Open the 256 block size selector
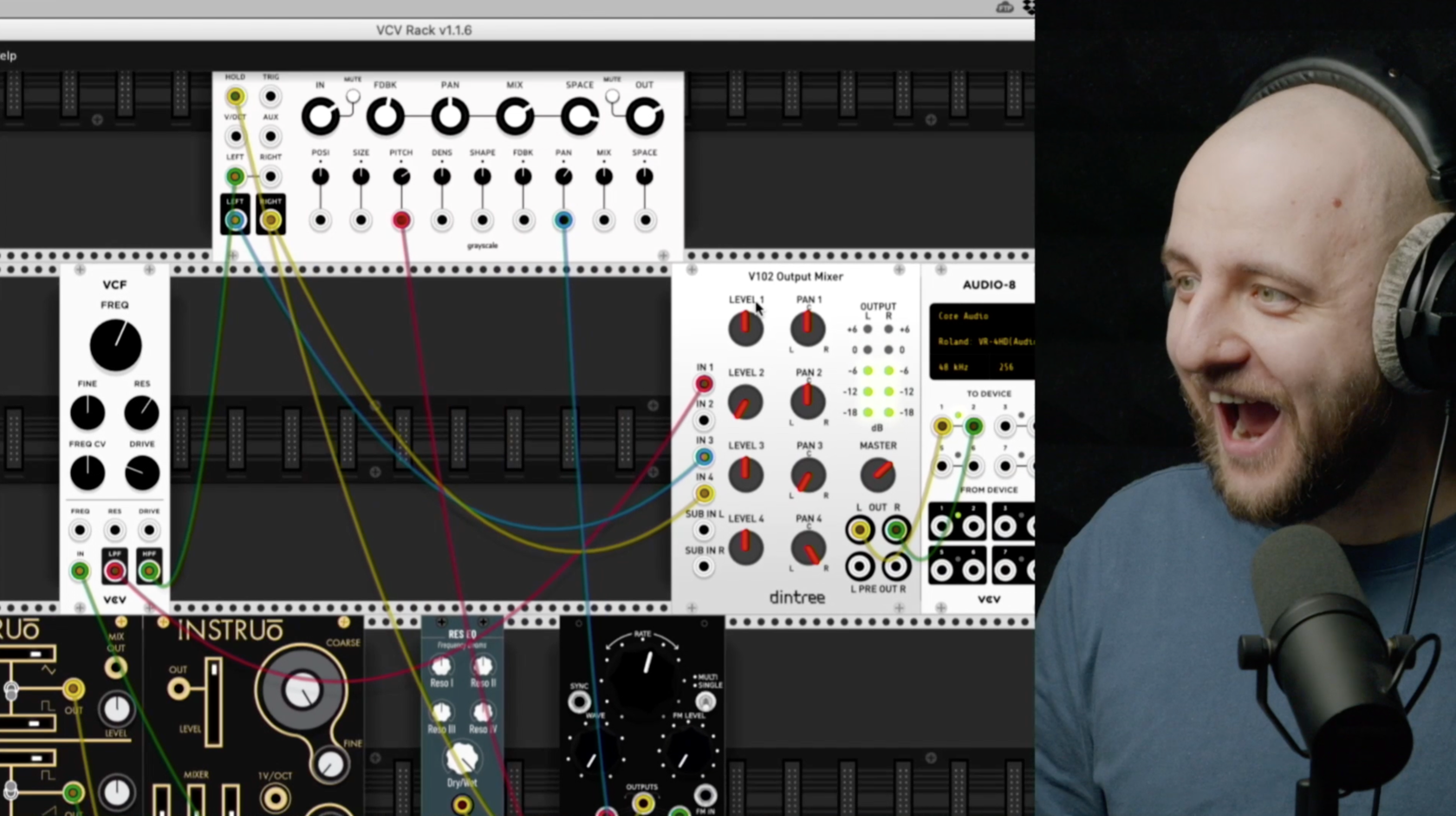This screenshot has height=816, width=1456. [x=1007, y=367]
